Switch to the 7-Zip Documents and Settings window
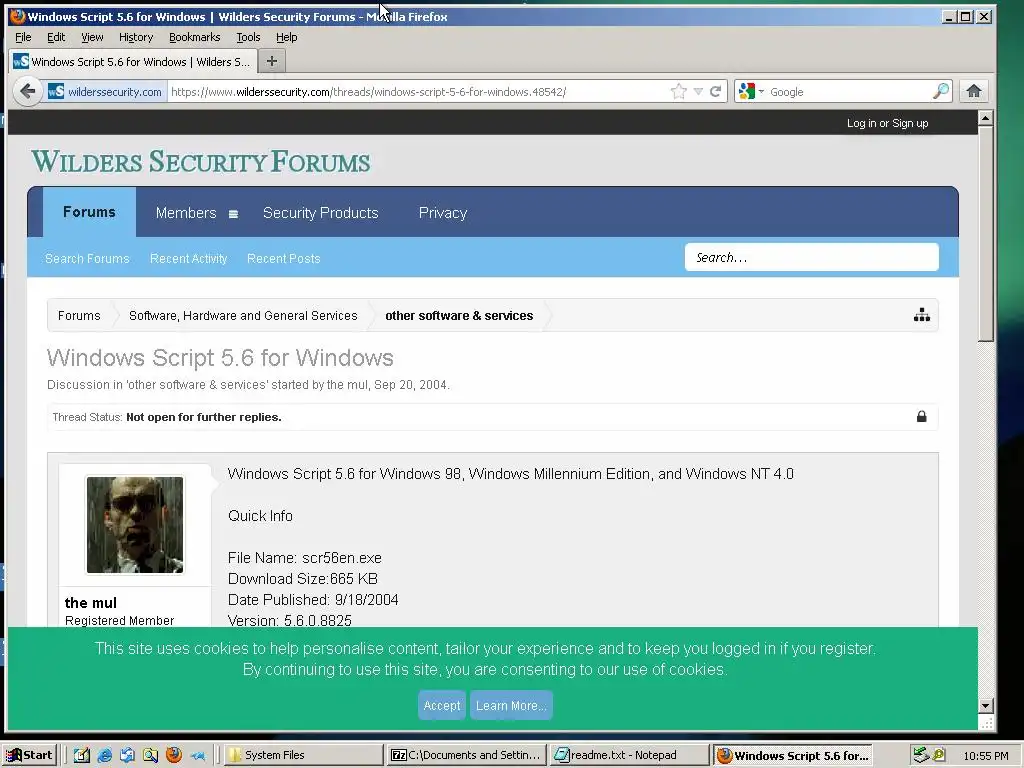The width and height of the screenshot is (1024, 768). [x=466, y=755]
